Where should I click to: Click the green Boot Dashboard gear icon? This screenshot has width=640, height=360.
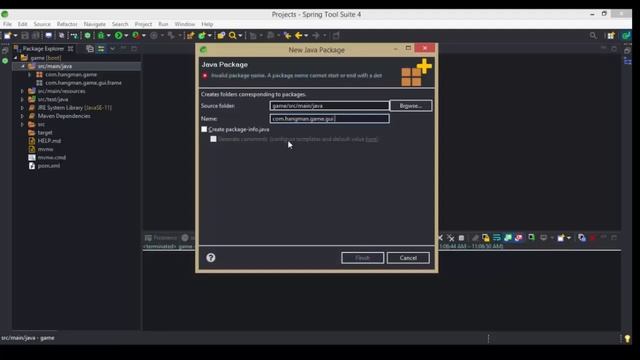(x=87, y=36)
